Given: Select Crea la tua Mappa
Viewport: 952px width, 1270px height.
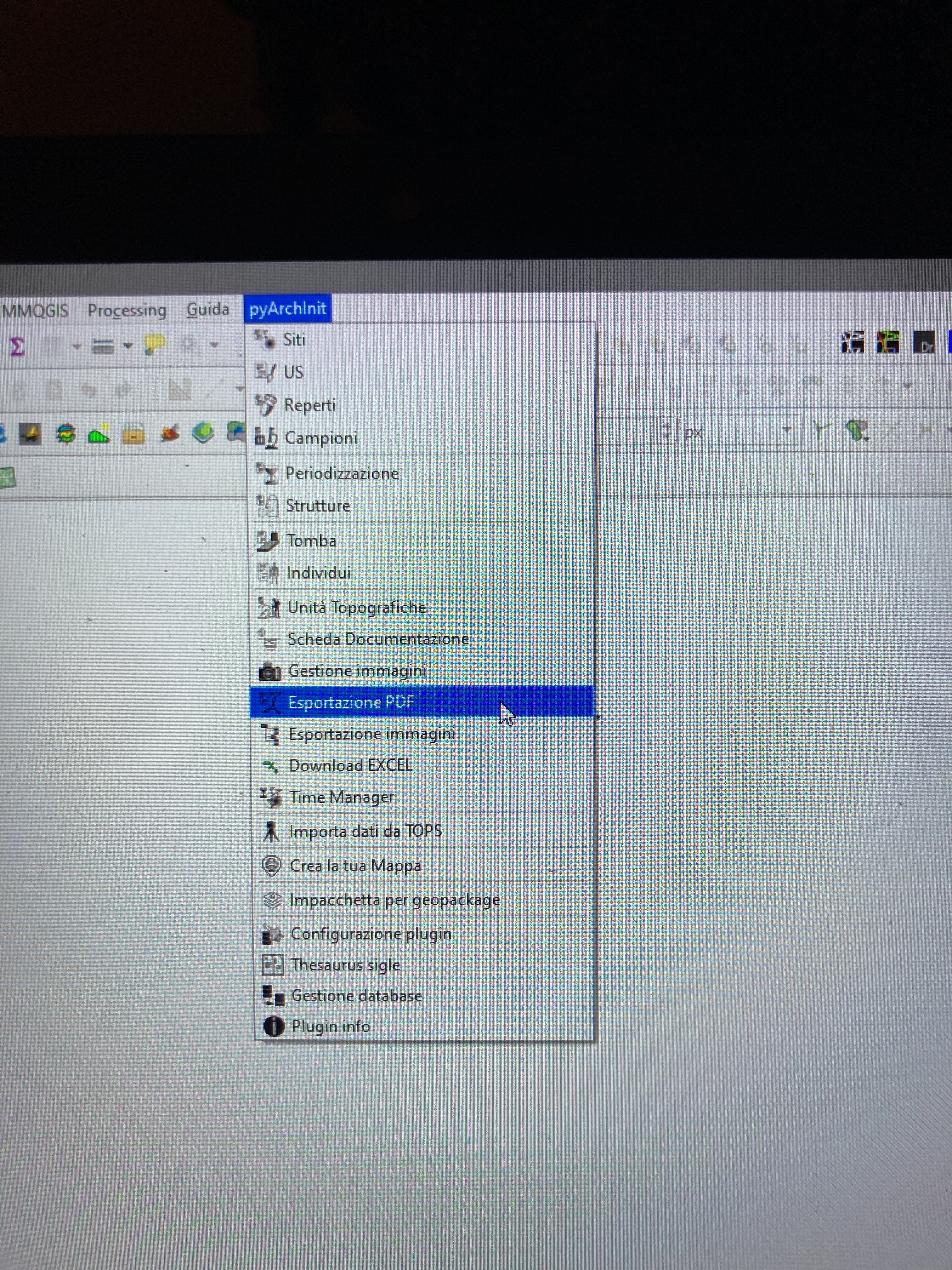Looking at the screenshot, I should pyautogui.click(x=423, y=865).
